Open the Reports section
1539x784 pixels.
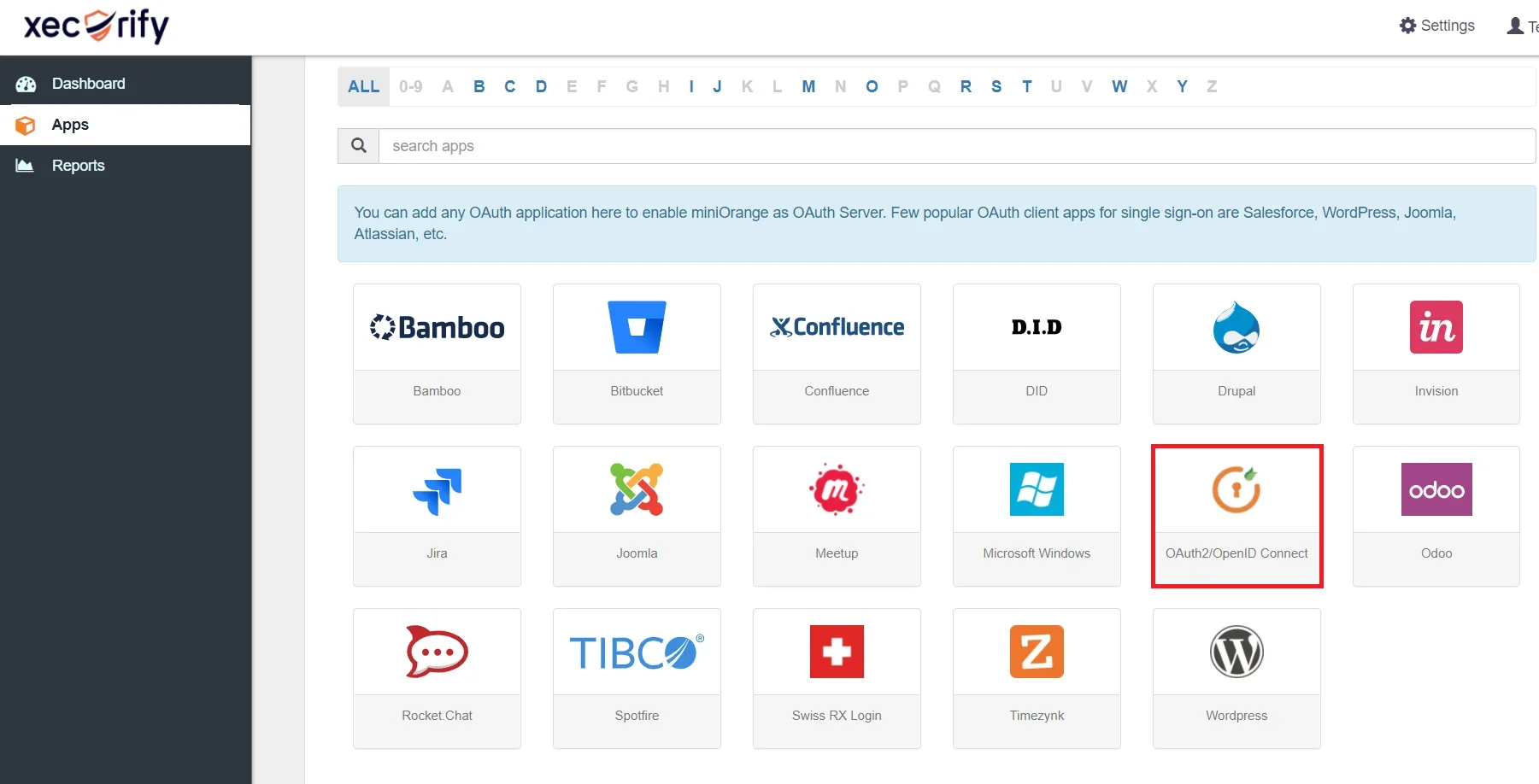(78, 165)
